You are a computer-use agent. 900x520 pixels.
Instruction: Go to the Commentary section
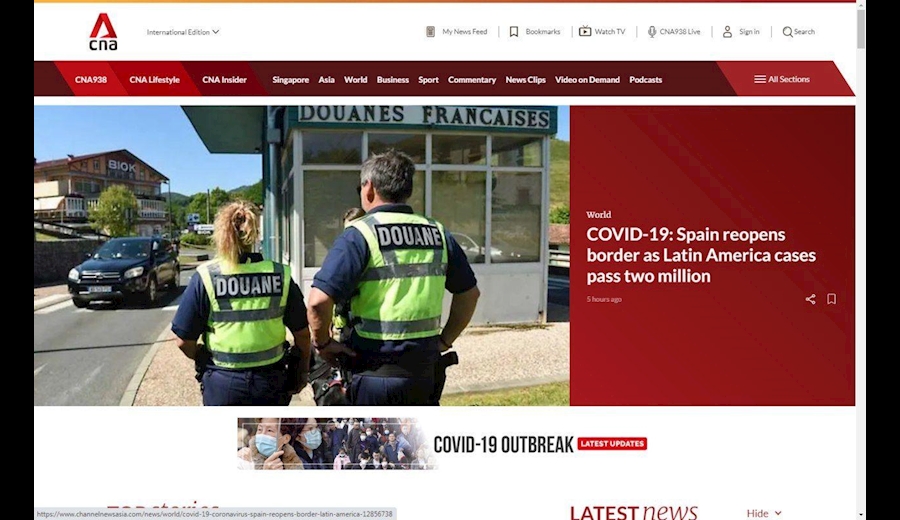coord(472,80)
